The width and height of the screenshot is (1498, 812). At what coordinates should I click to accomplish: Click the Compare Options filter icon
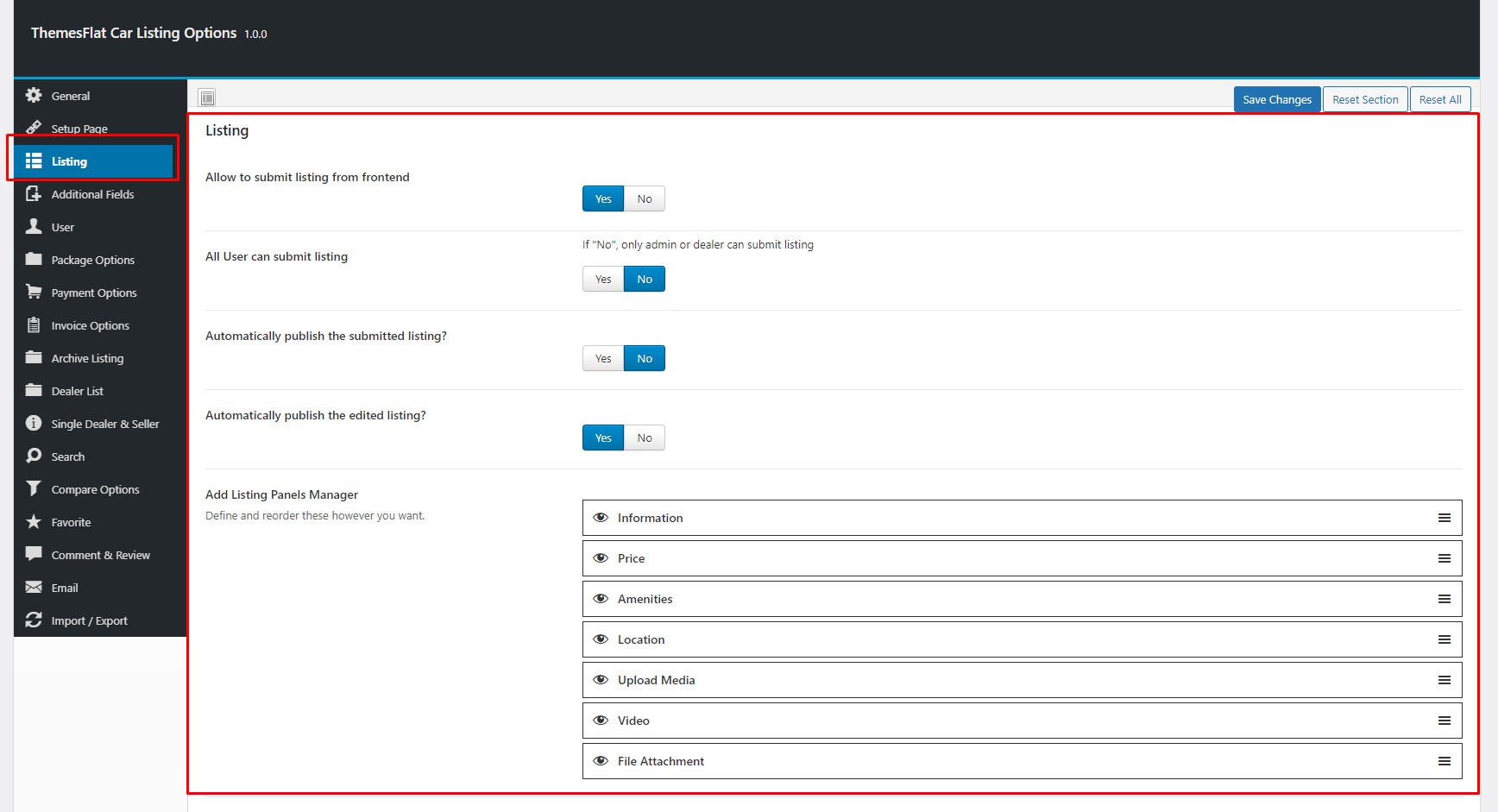pyautogui.click(x=34, y=488)
